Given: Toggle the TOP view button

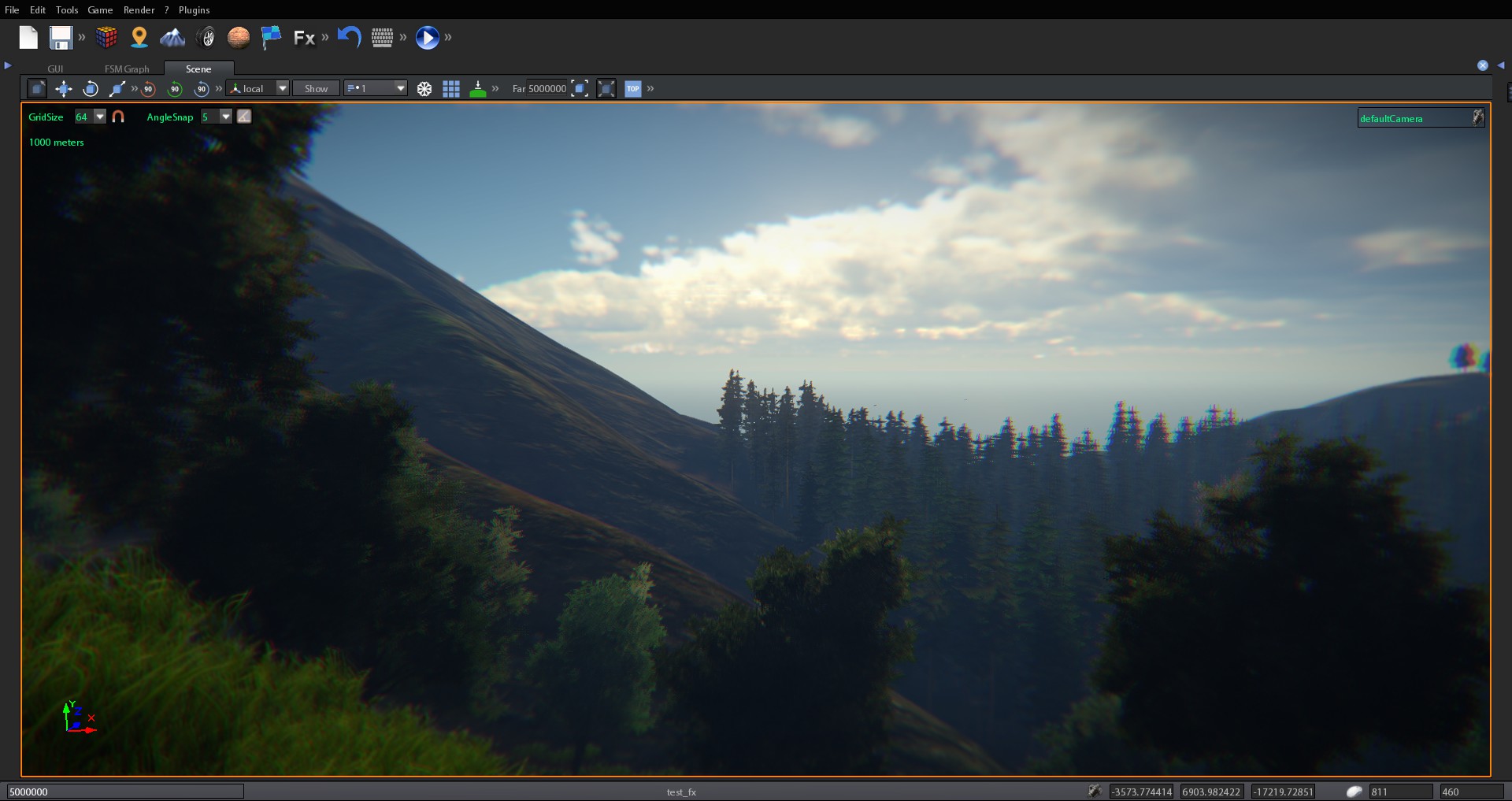Looking at the screenshot, I should 632,88.
